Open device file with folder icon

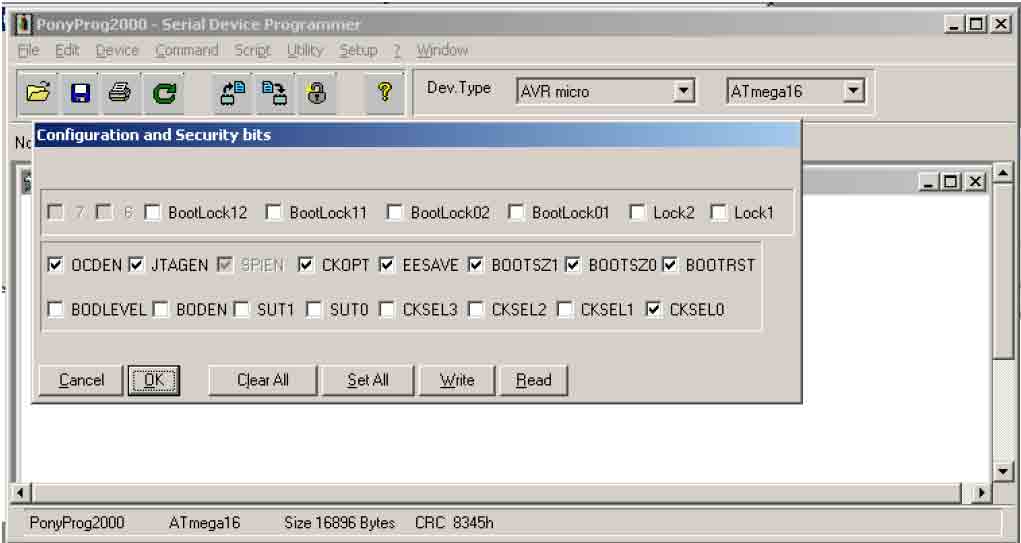38,93
